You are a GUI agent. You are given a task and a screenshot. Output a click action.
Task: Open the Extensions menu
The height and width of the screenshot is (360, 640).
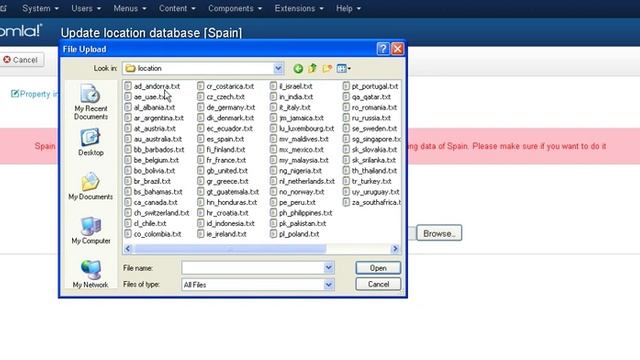point(299,8)
